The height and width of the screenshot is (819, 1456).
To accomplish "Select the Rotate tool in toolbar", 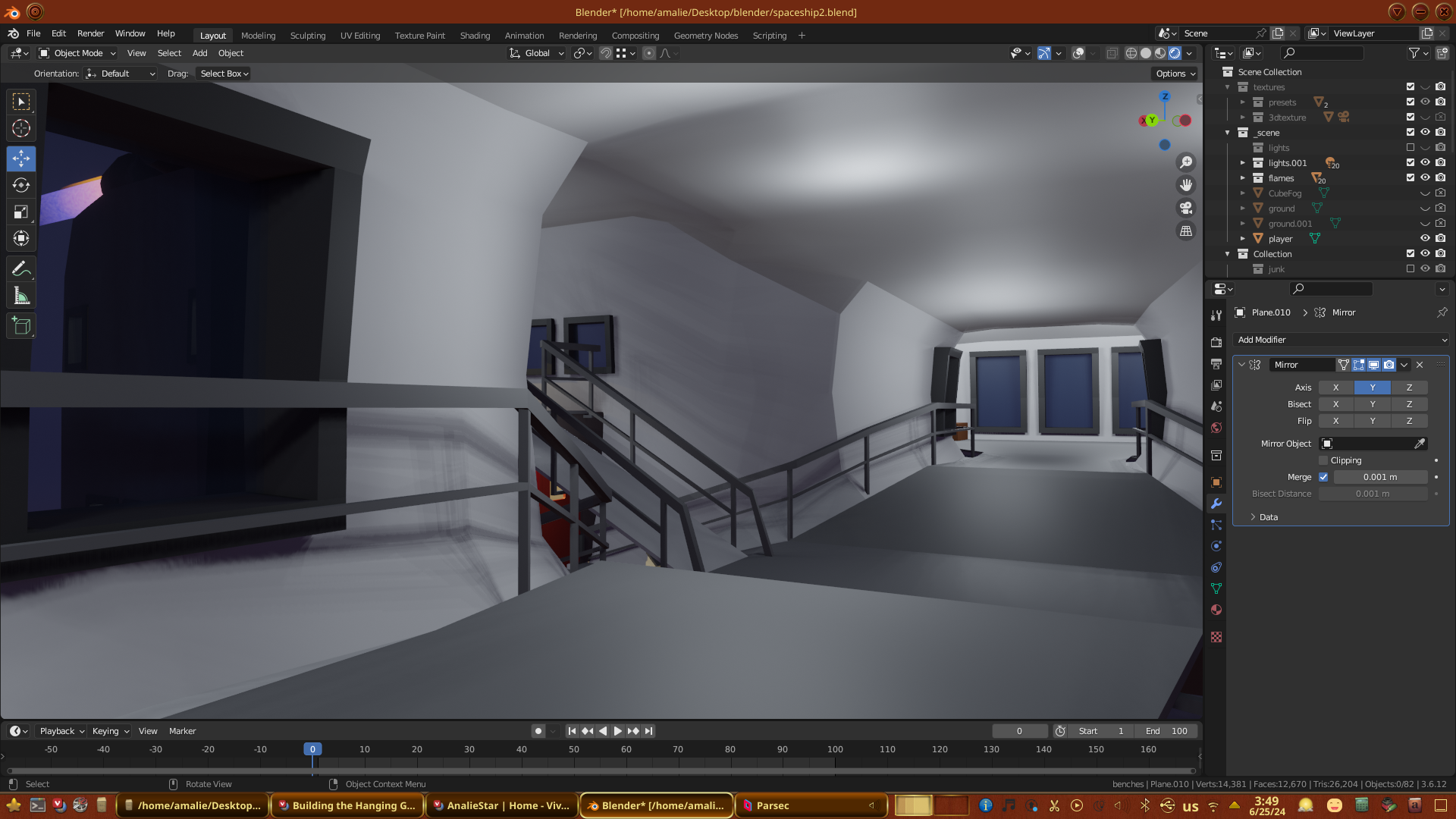I will point(21,185).
